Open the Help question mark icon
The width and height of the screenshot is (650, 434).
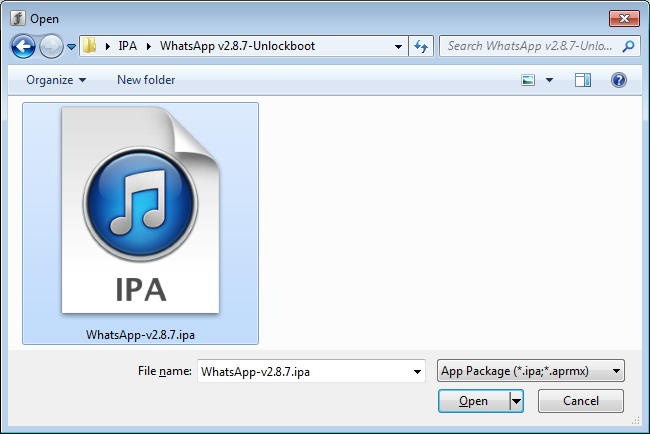619,79
